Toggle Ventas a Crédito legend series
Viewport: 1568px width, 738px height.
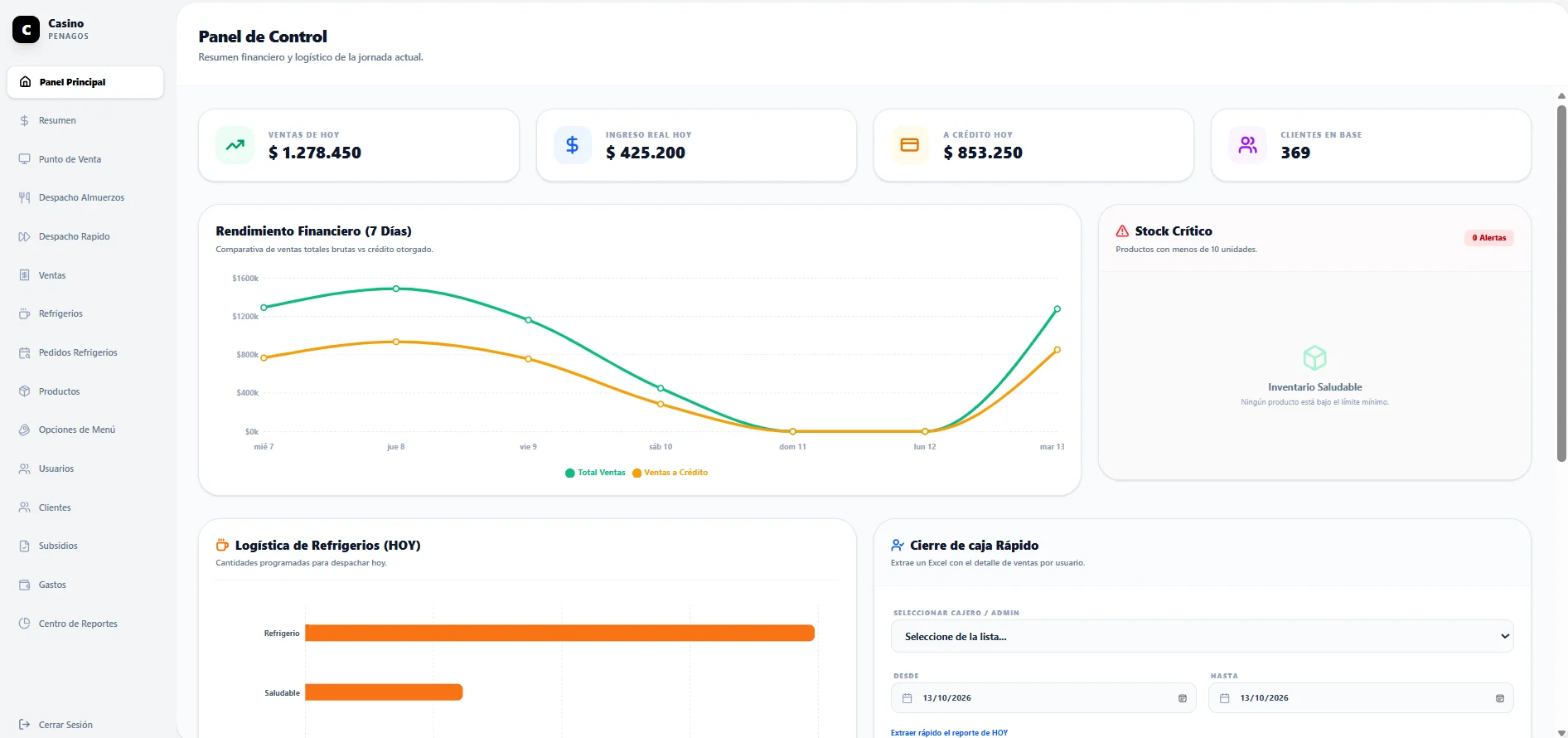(x=670, y=473)
